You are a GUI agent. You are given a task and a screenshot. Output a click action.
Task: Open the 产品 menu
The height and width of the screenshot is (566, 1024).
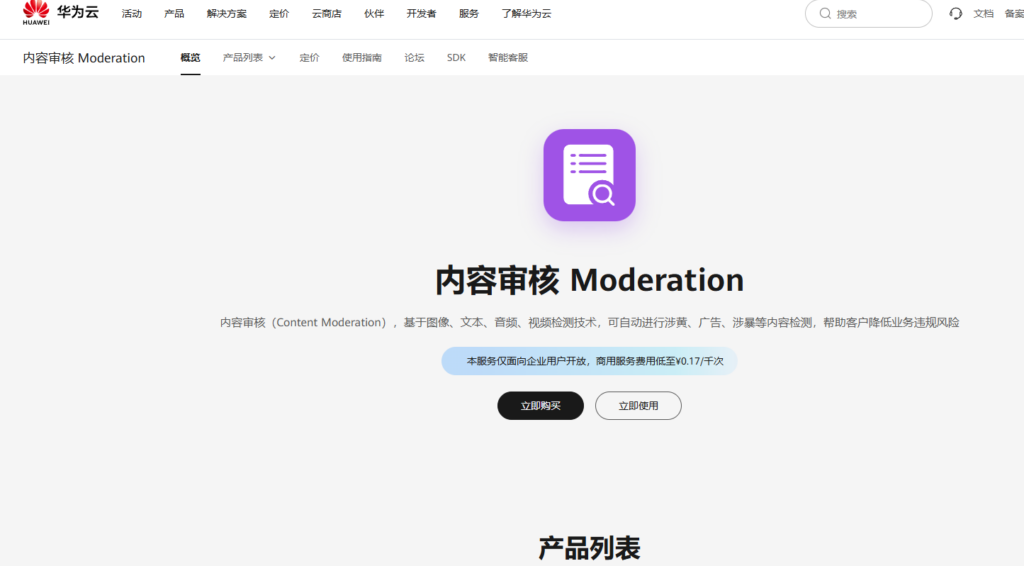click(x=174, y=14)
